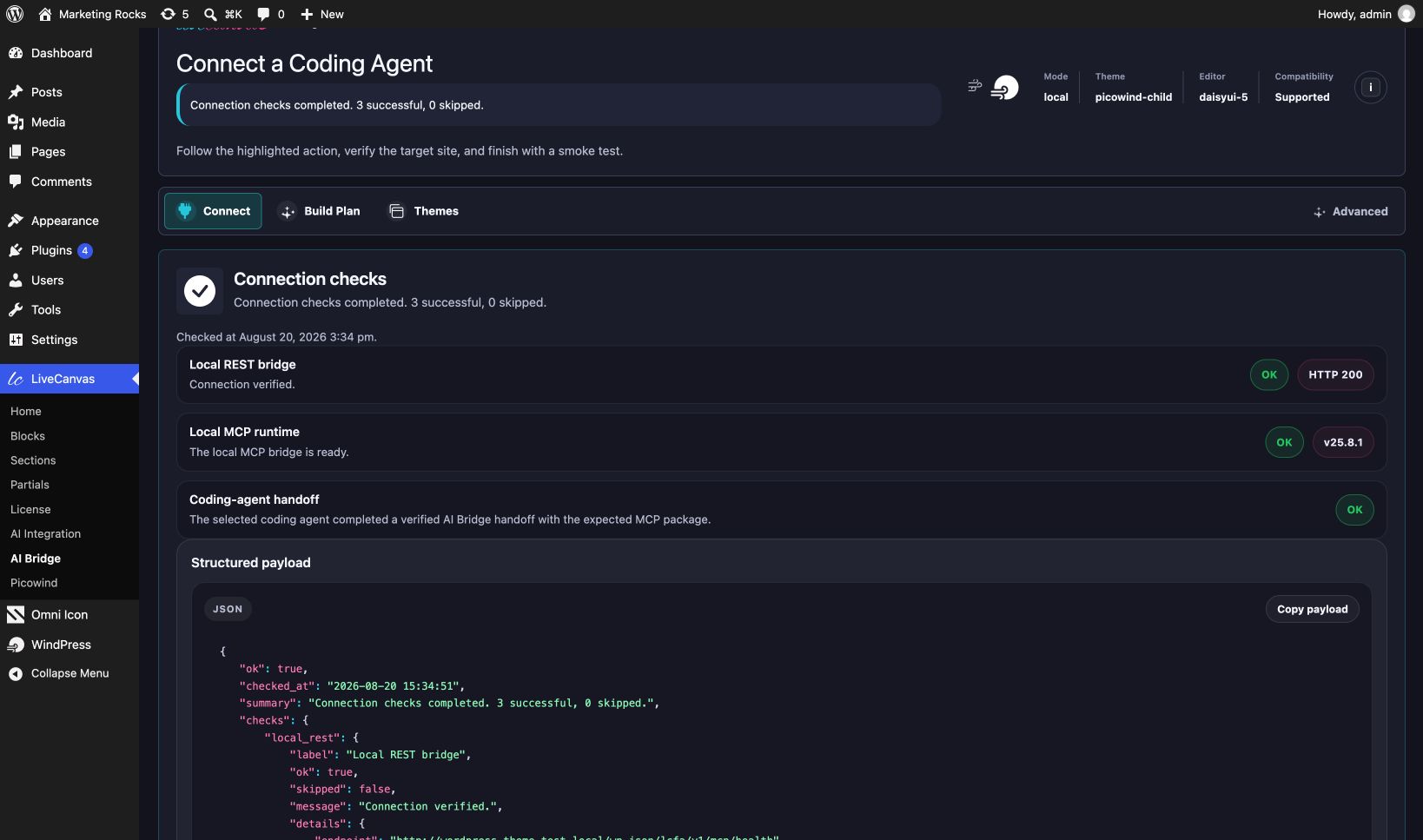This screenshot has width=1423, height=840.
Task: Click the Connection checks checkmark icon
Action: click(x=200, y=291)
